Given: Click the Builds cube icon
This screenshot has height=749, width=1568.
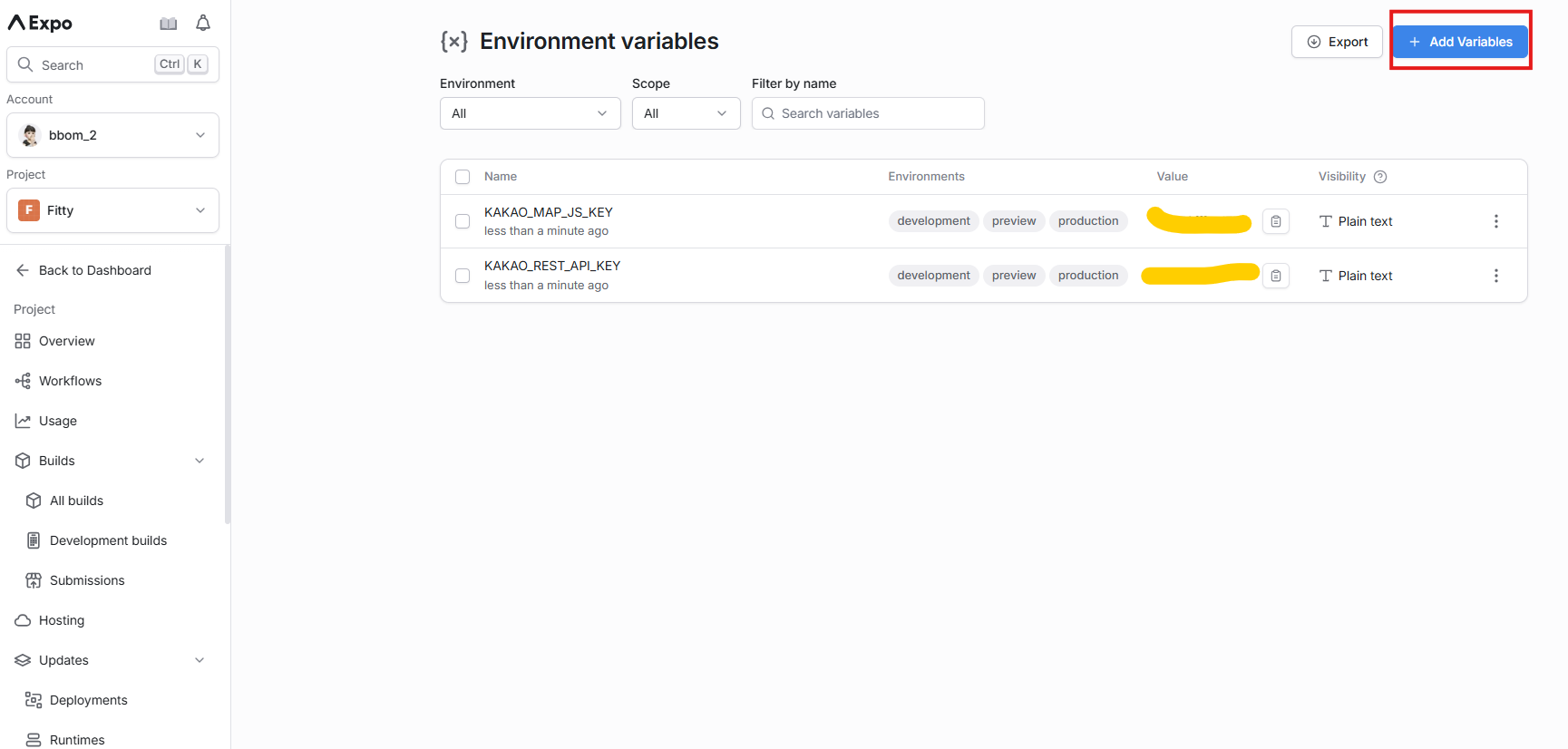Looking at the screenshot, I should 23,461.
